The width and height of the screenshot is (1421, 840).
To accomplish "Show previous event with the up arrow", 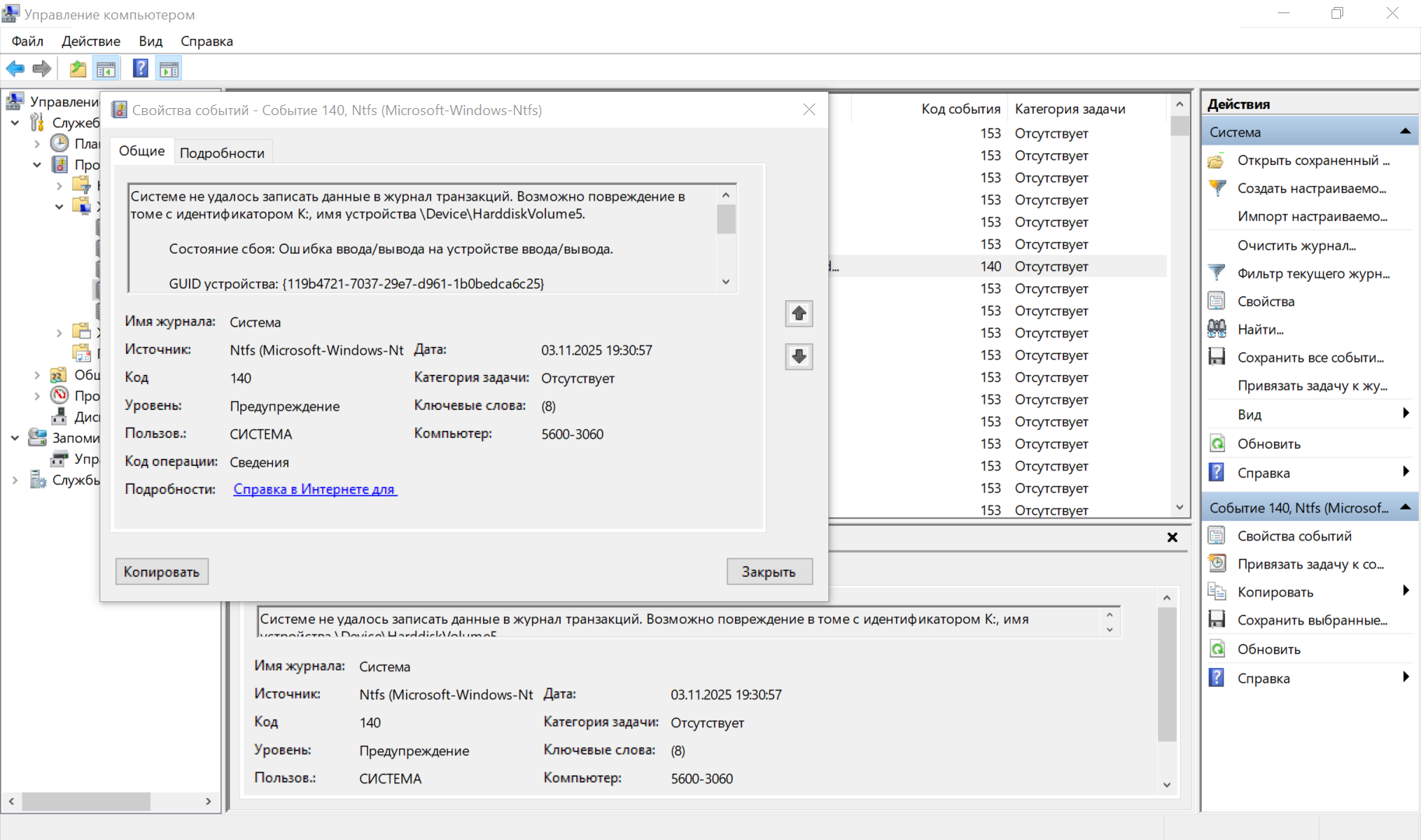I will [799, 313].
